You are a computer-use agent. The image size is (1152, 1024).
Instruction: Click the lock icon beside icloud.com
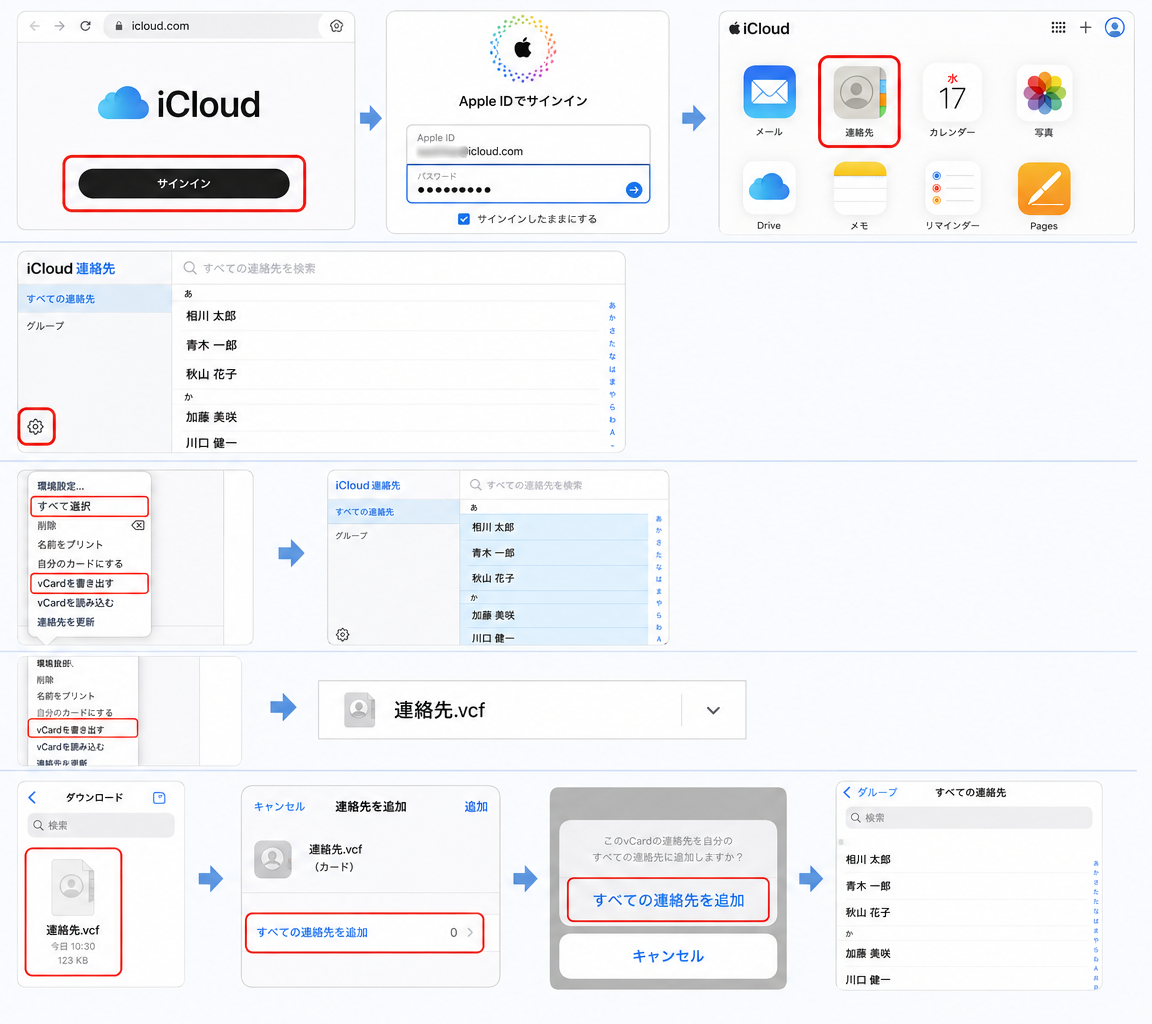tap(119, 26)
